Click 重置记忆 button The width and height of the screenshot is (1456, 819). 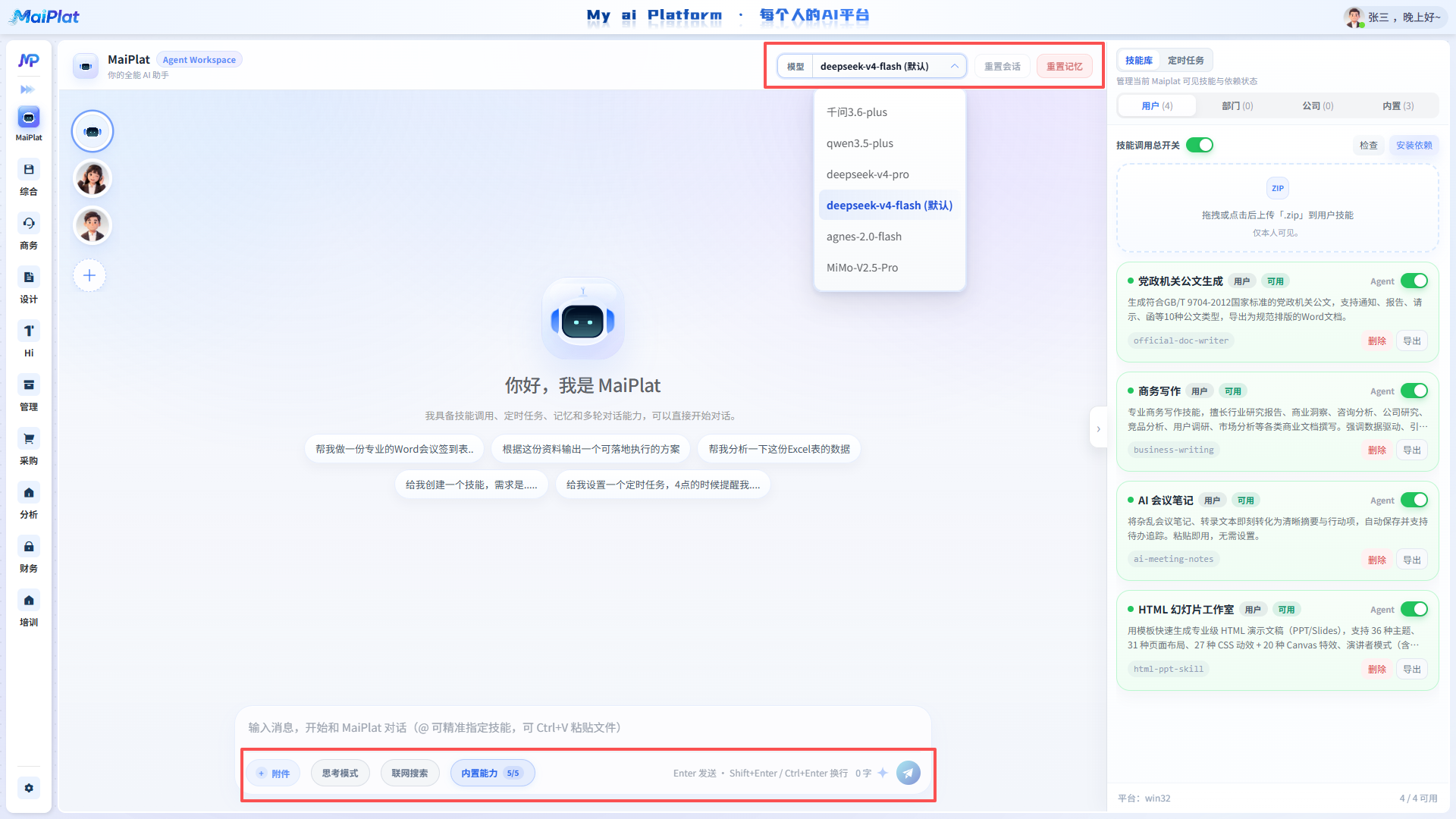1064,66
